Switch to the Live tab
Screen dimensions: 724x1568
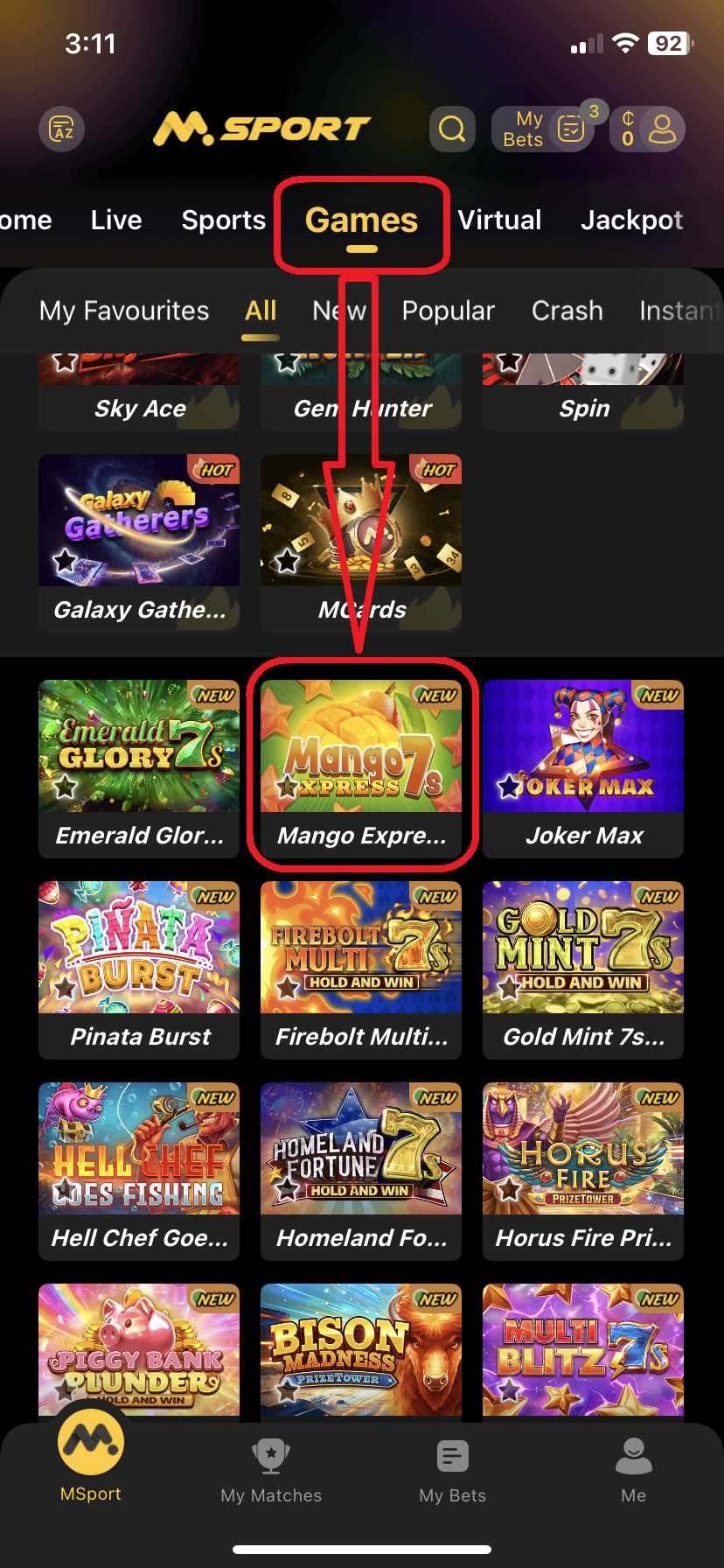point(116,220)
